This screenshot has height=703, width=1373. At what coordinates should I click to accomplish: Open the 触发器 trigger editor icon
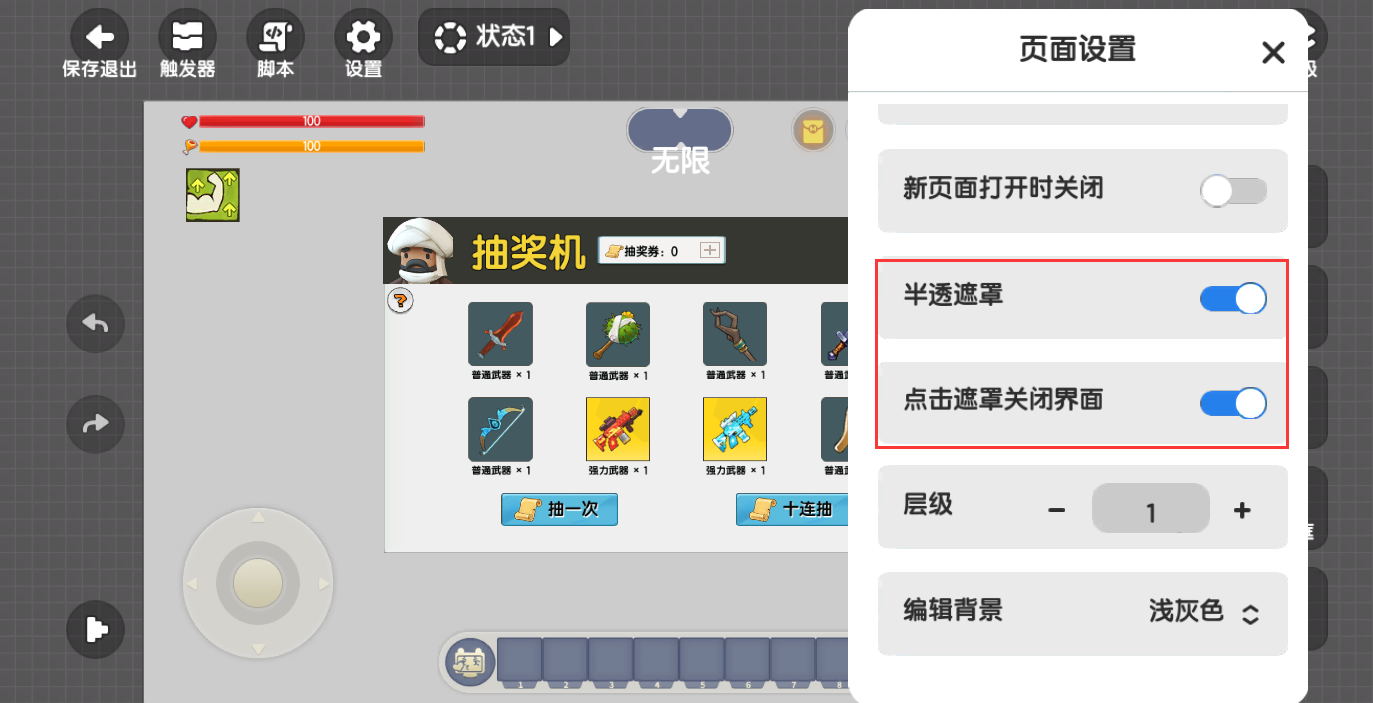(187, 38)
